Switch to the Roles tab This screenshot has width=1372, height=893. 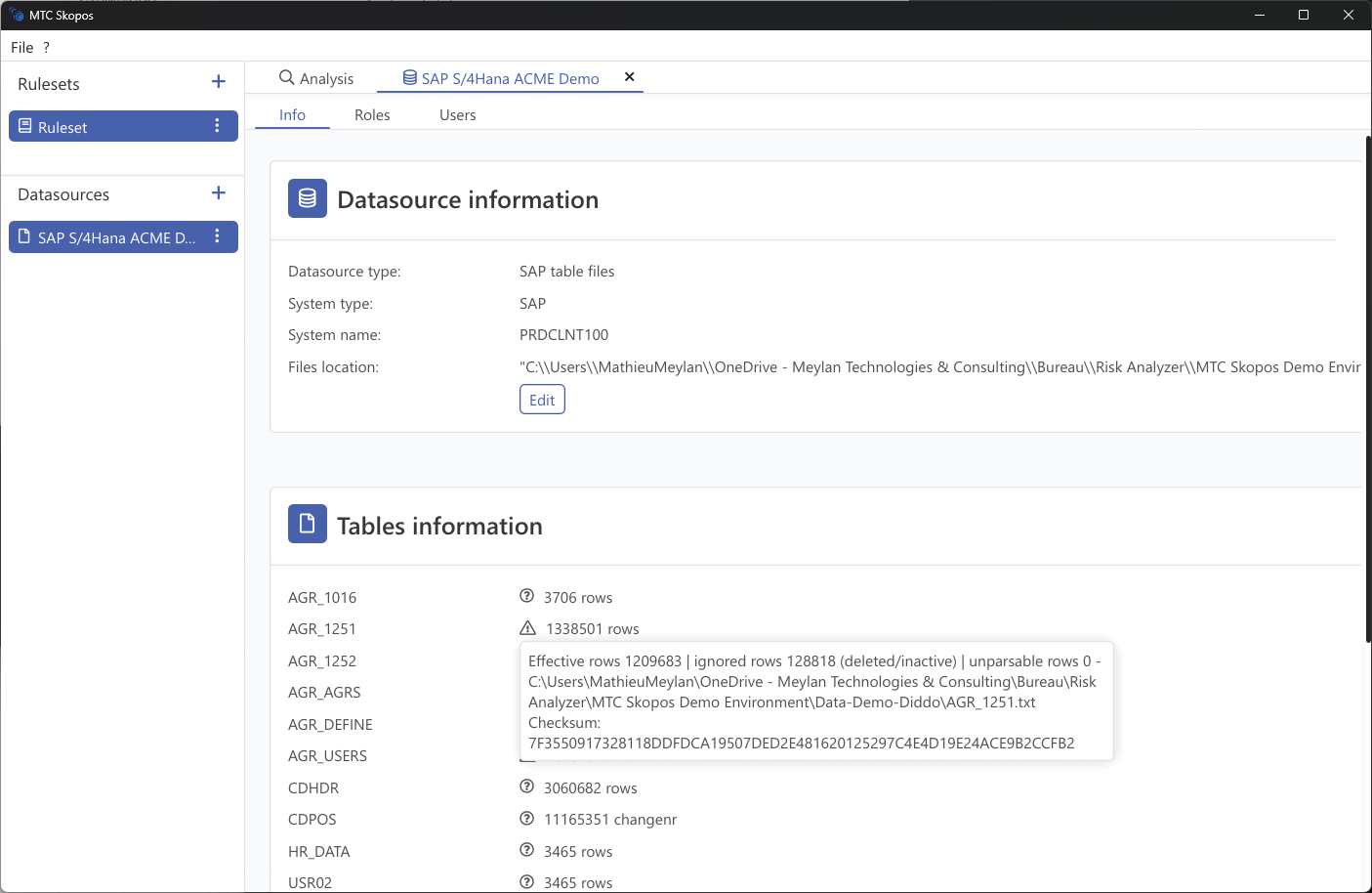coord(372,114)
